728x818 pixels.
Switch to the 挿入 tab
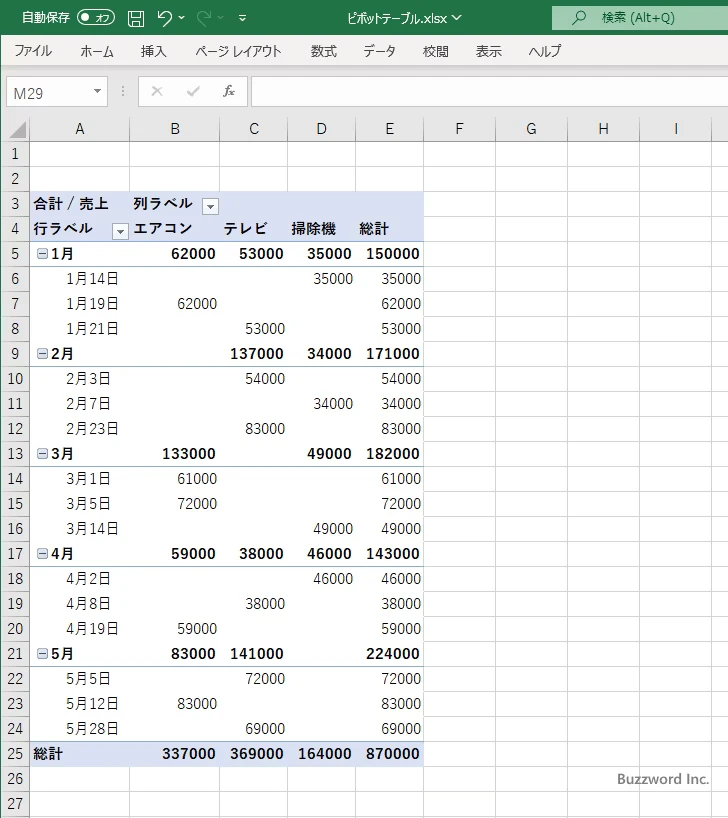click(x=153, y=51)
